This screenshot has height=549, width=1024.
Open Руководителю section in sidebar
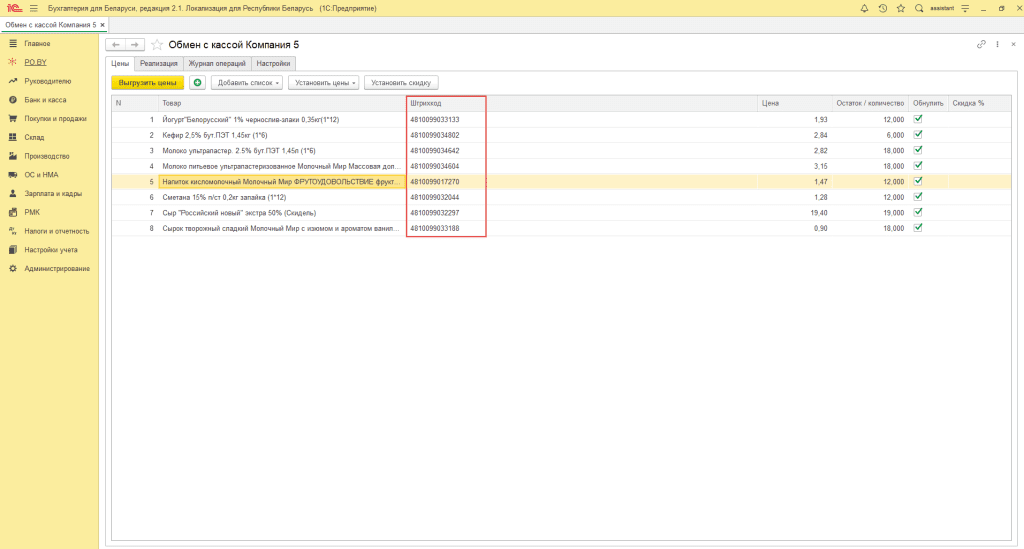click(48, 82)
